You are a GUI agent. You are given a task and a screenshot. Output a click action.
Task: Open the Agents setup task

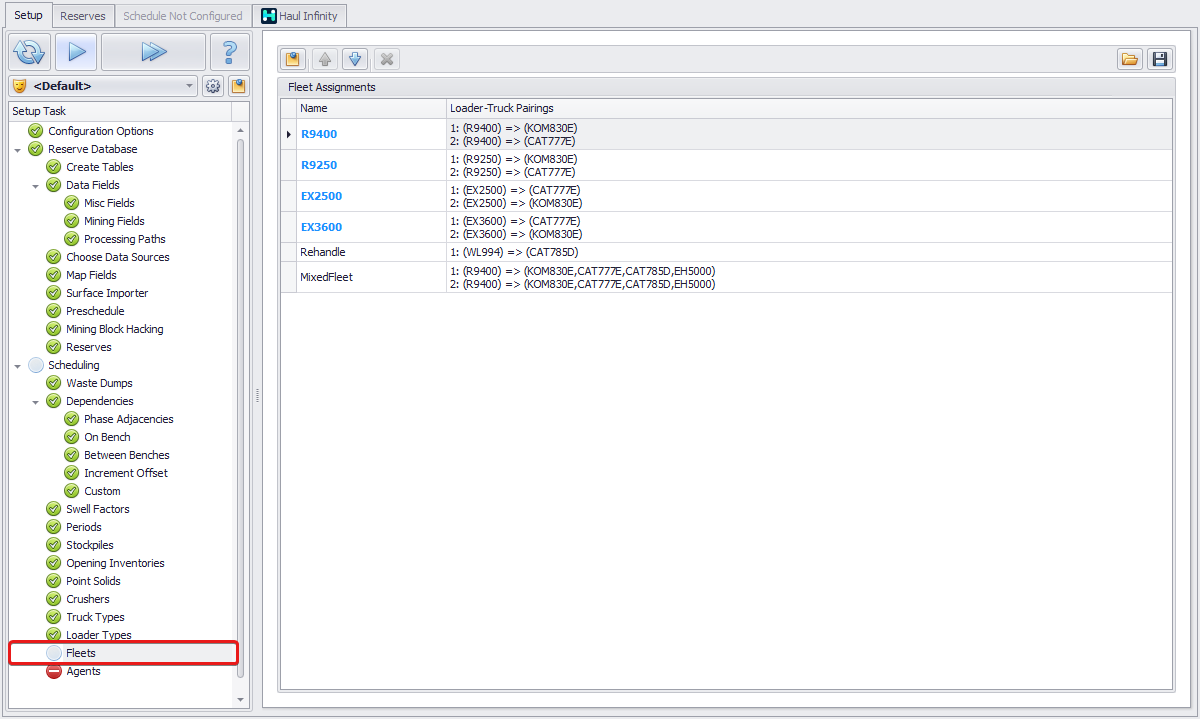[83, 671]
